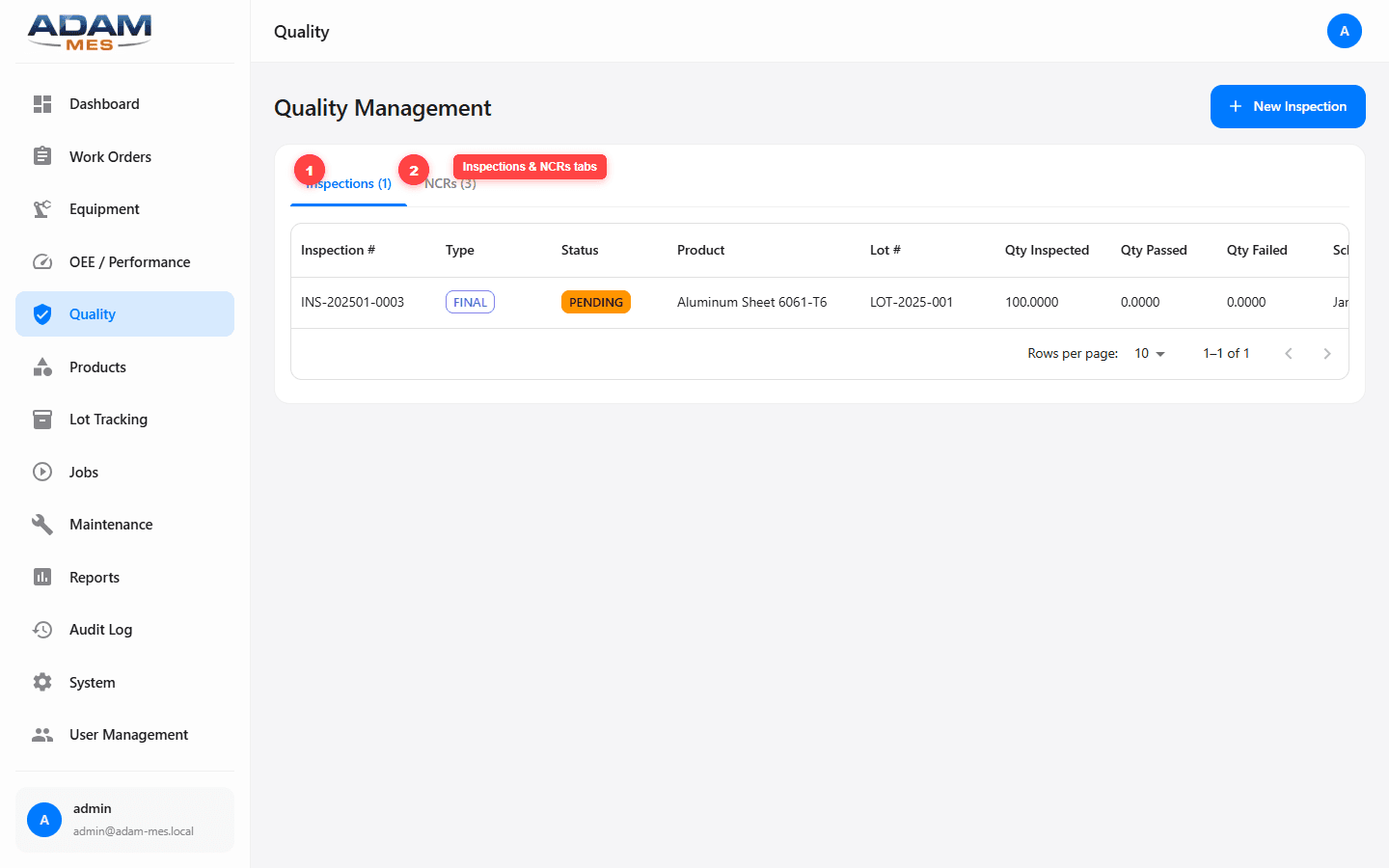The width and height of the screenshot is (1389, 868).
Task: Open the System settings gear
Action: tap(42, 682)
